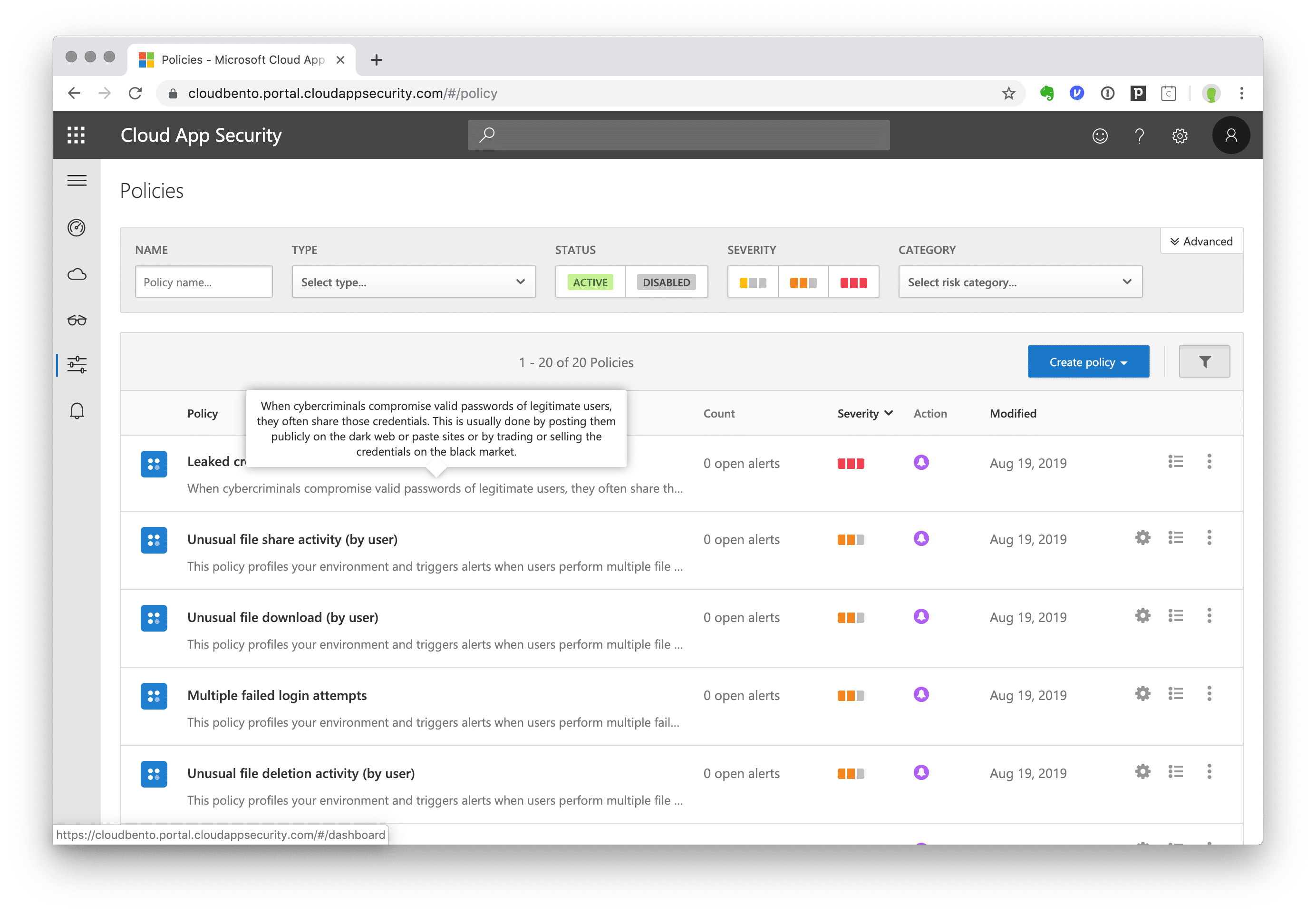Expand the Advanced filters
The image size is (1316, 915).
1201,242
